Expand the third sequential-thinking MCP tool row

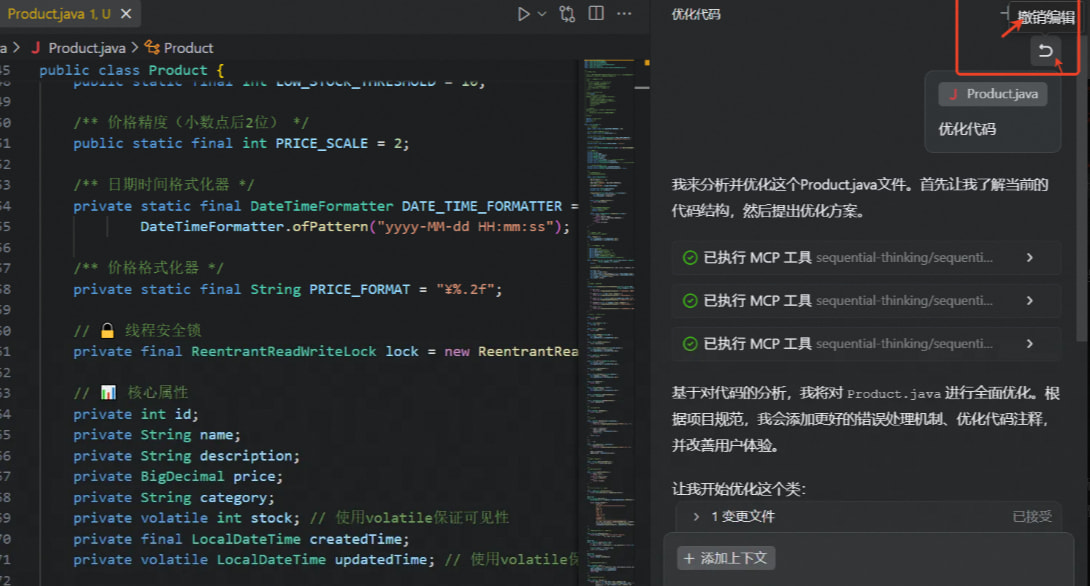tap(865, 344)
